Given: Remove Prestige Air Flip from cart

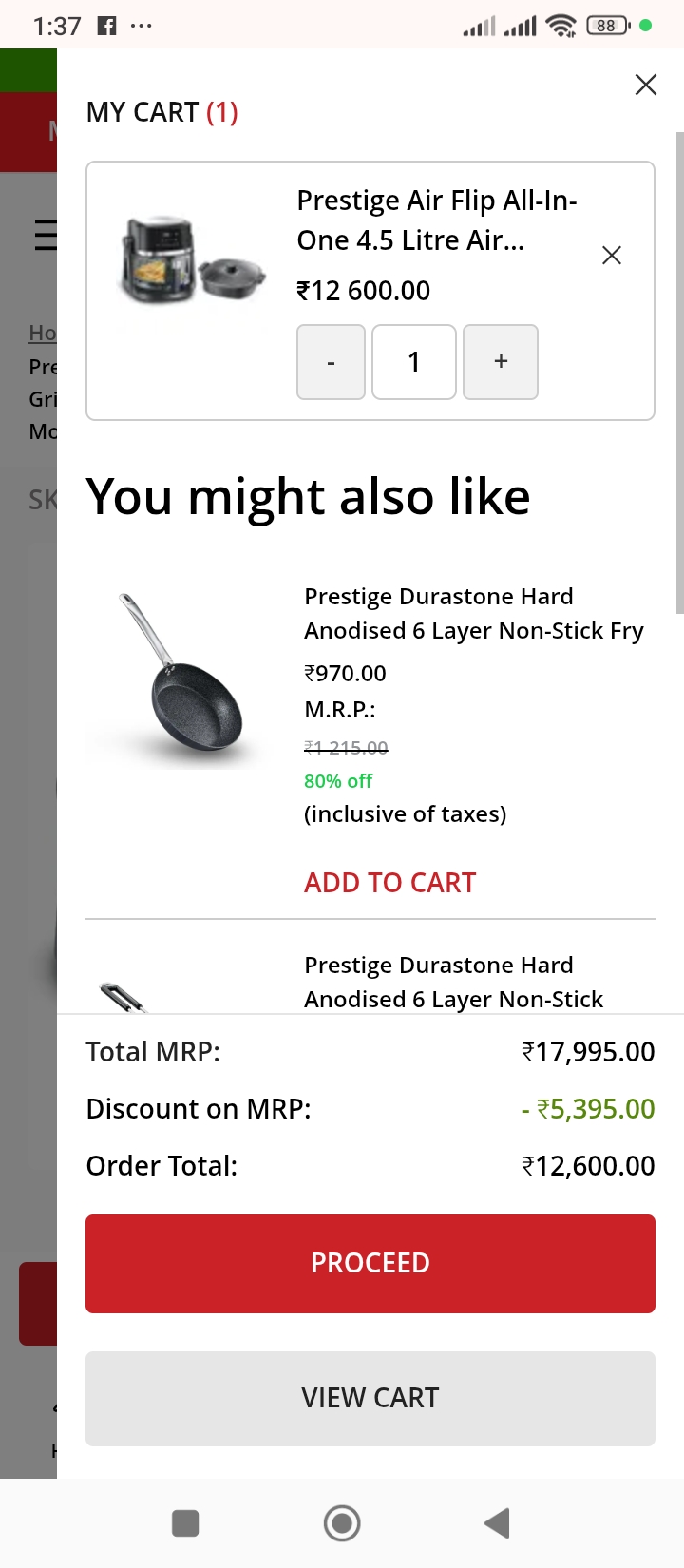Looking at the screenshot, I should tap(612, 255).
